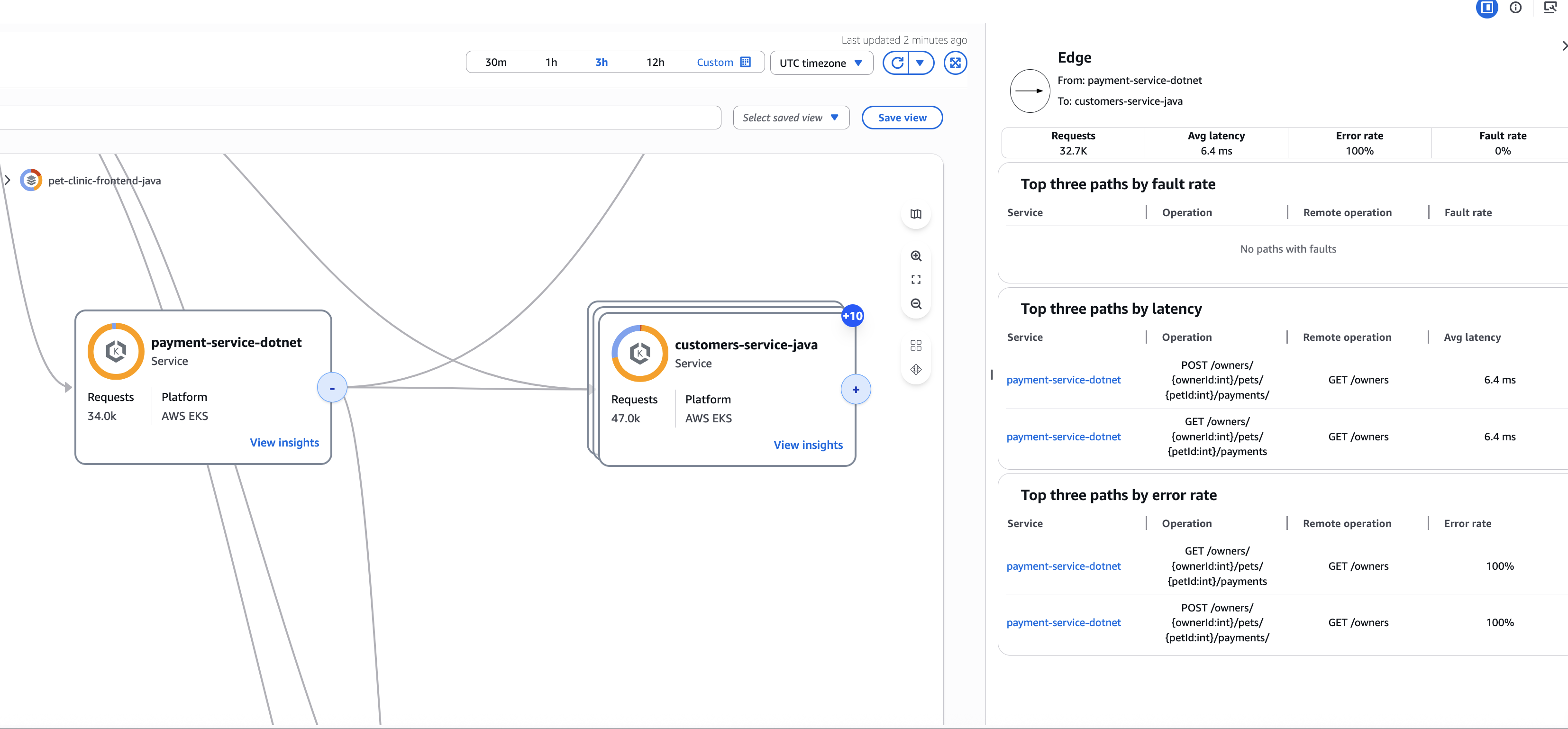Screen dimensions: 1568x729
Task: Select the 1h time range
Action: click(551, 62)
